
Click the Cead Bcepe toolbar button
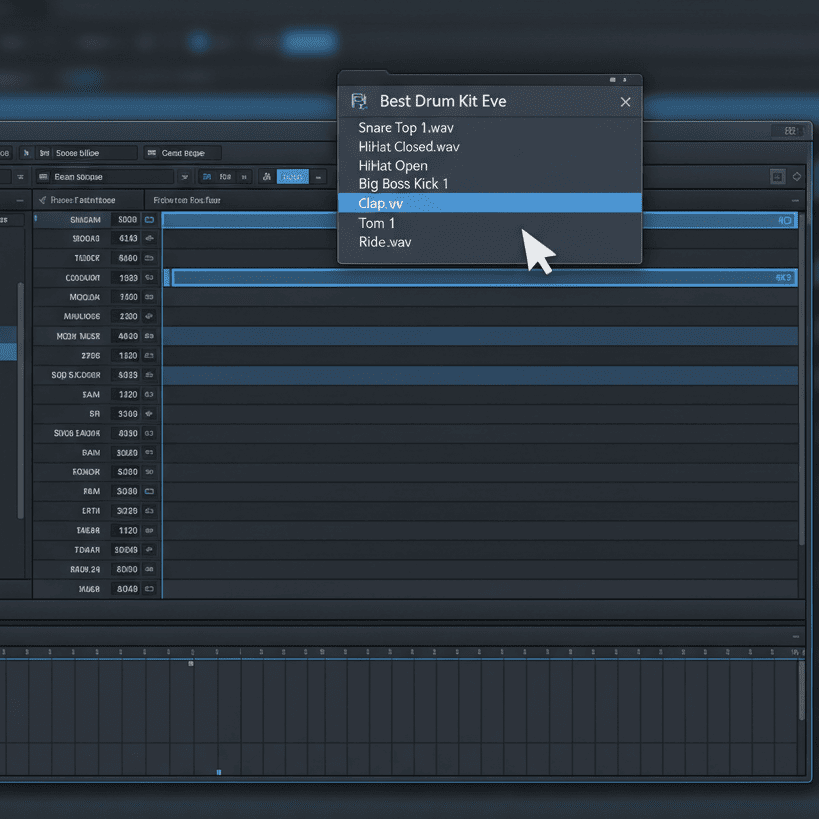click(x=182, y=153)
